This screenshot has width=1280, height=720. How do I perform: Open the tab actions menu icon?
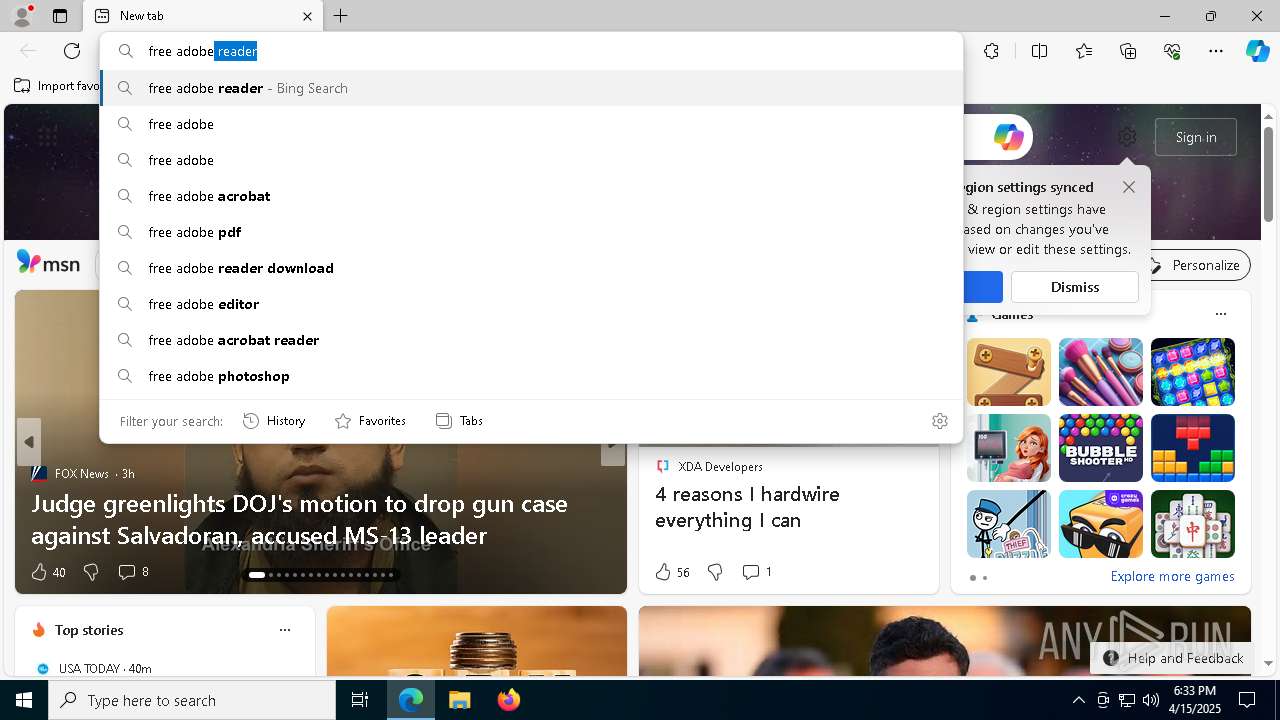point(60,16)
